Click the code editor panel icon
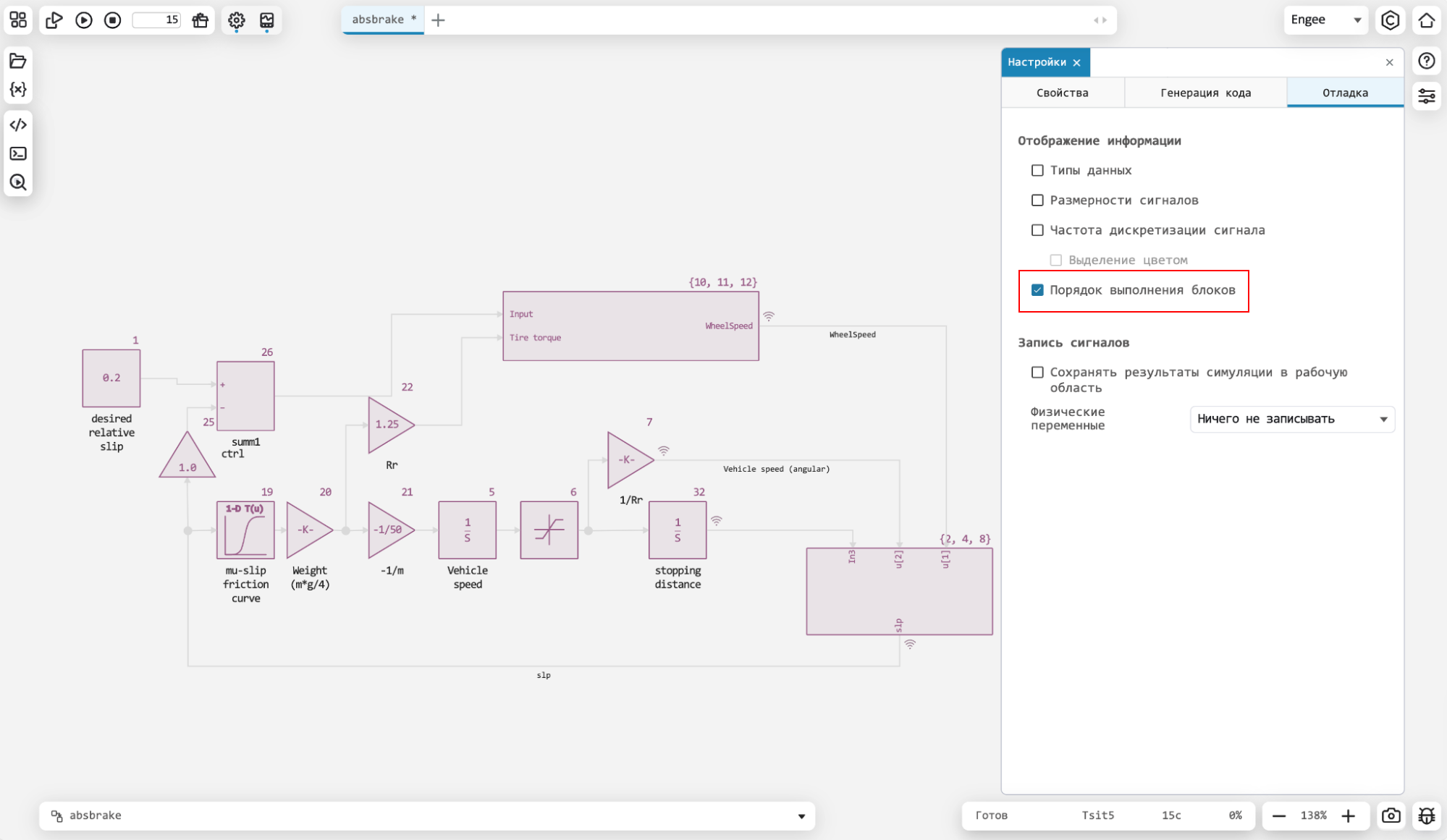 tap(18, 124)
